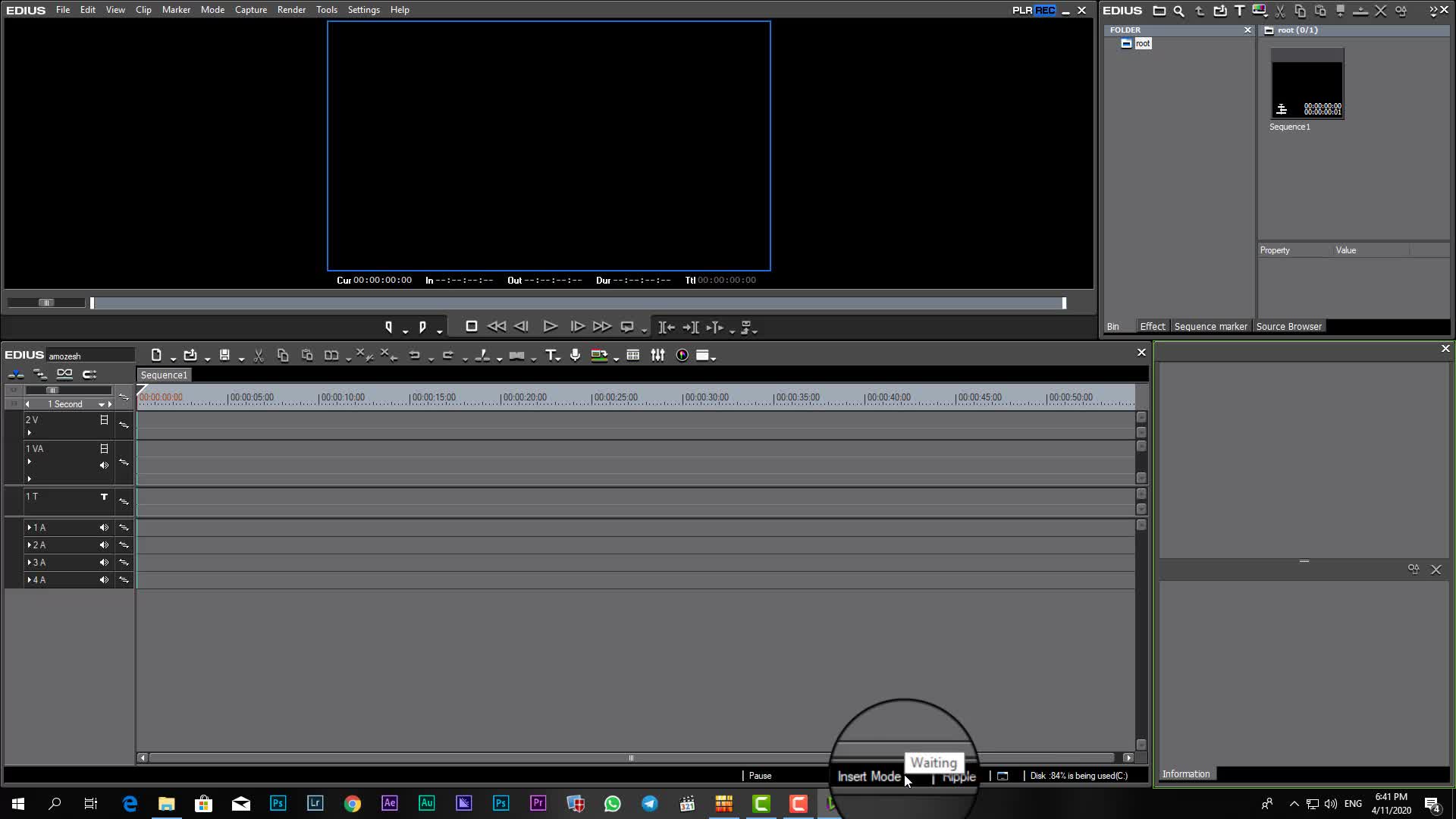
Task: Click the Sequence1 timeline tab
Action: coord(164,375)
